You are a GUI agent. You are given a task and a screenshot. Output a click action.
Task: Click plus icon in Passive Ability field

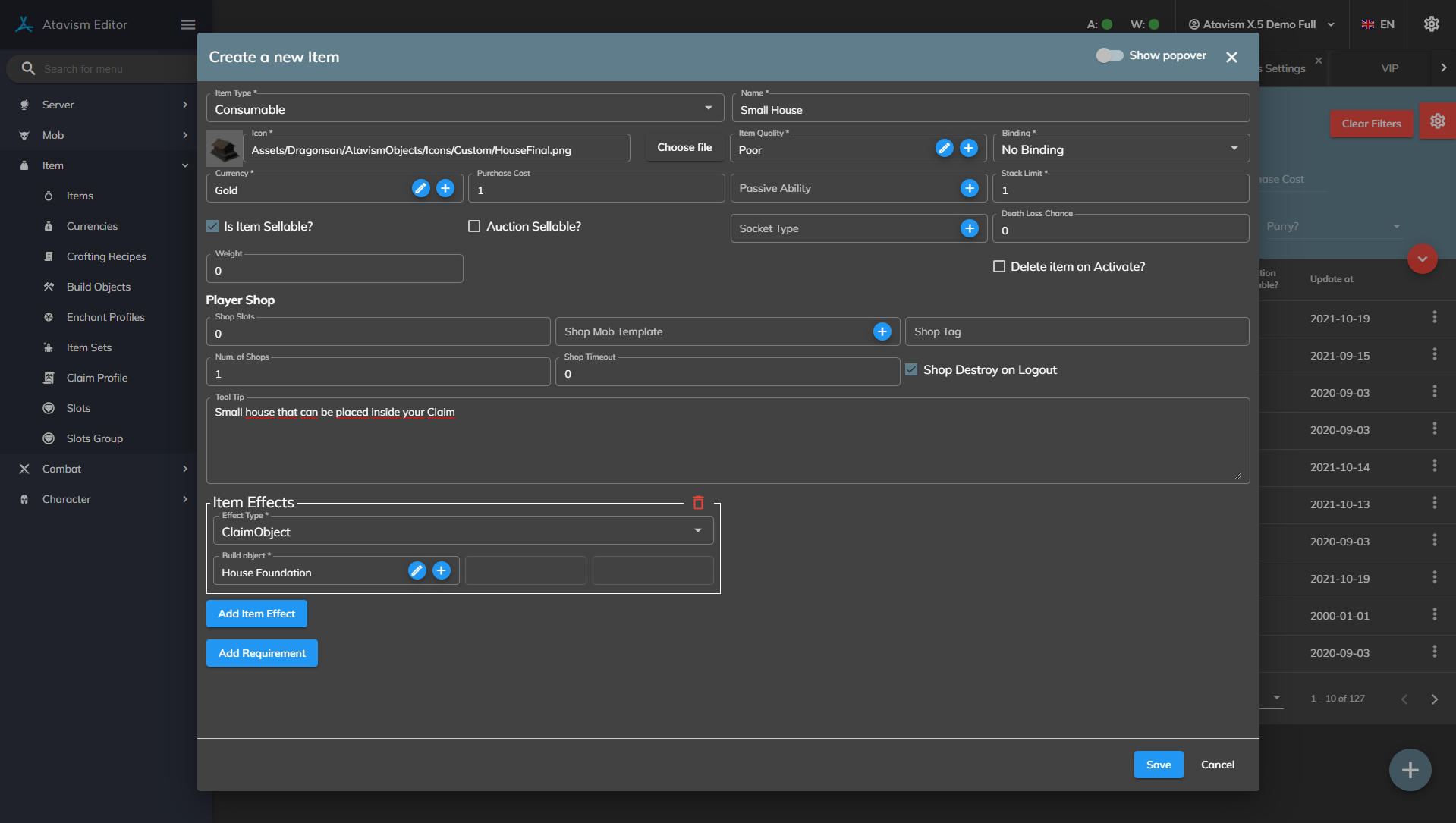[969, 189]
